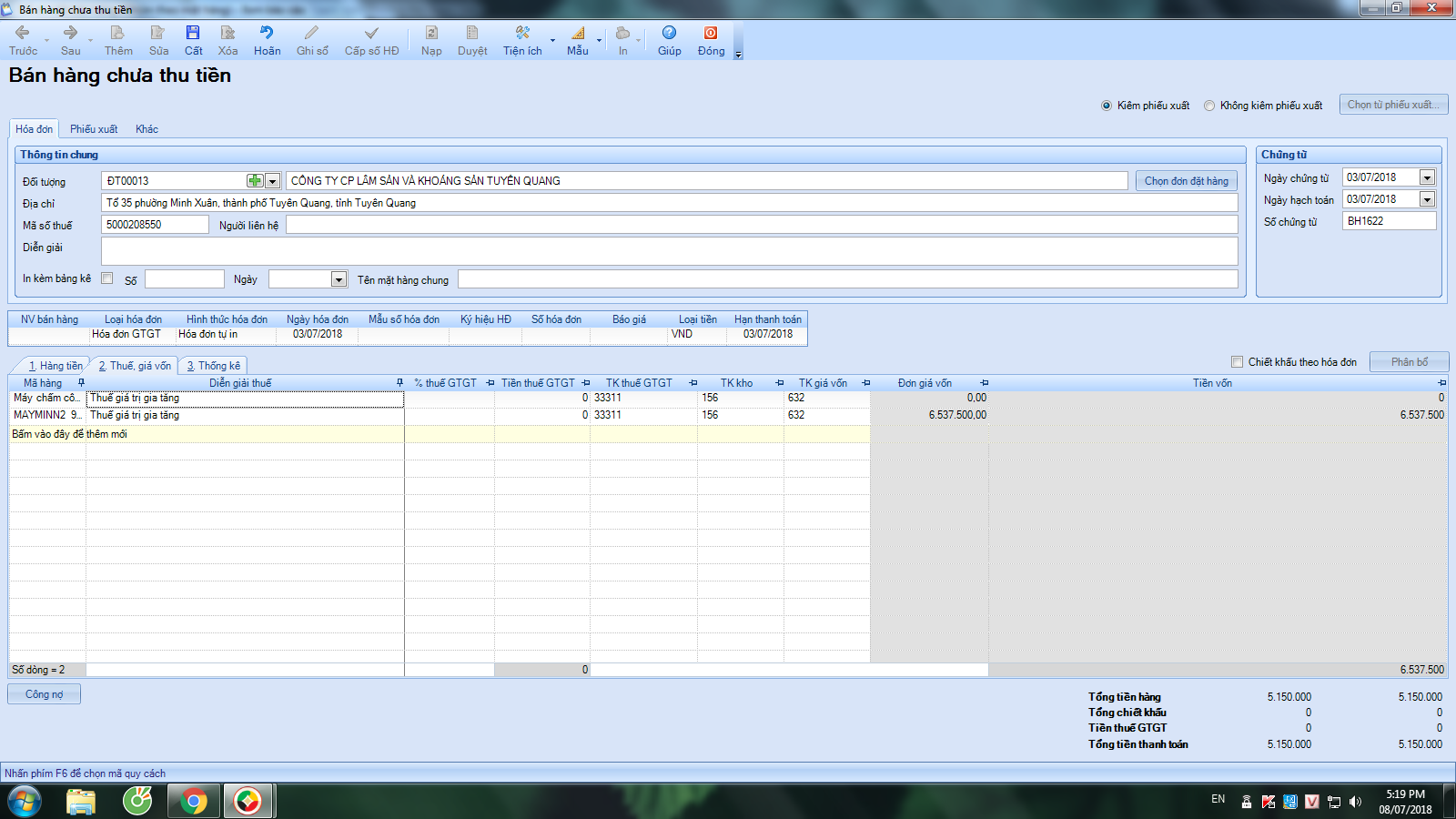
Task: Click the volume icon in tray
Action: [1355, 802]
